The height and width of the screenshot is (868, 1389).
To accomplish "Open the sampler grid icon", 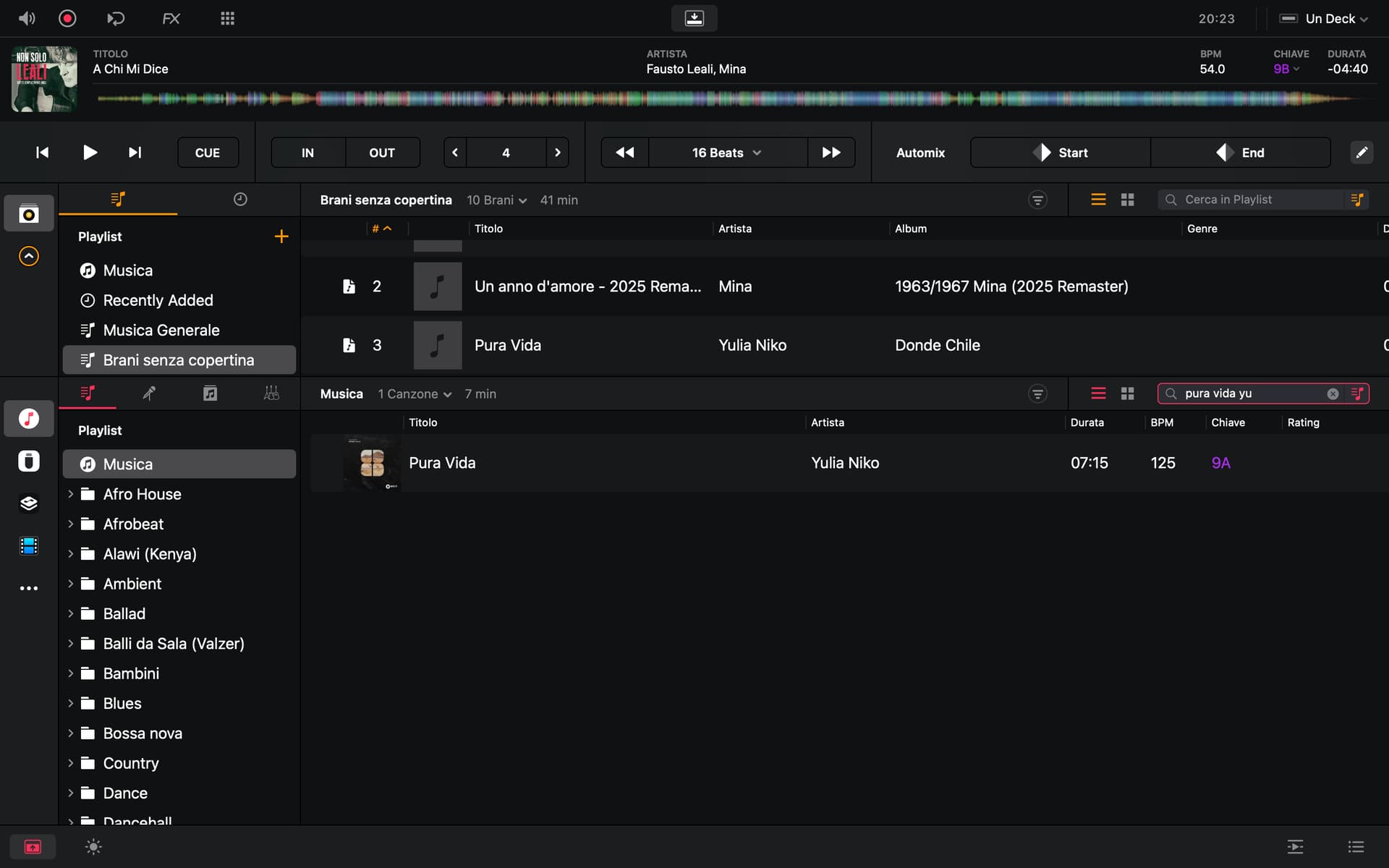I will pyautogui.click(x=227, y=18).
